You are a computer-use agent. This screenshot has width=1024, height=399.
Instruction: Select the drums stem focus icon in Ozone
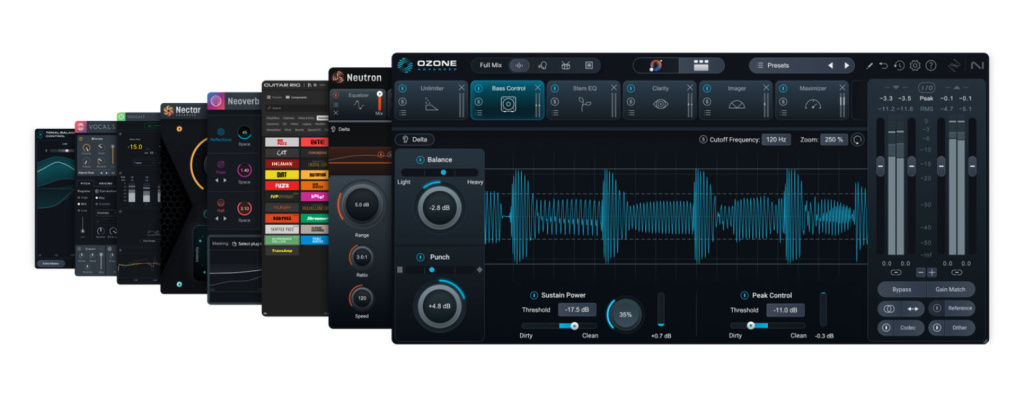(566, 65)
